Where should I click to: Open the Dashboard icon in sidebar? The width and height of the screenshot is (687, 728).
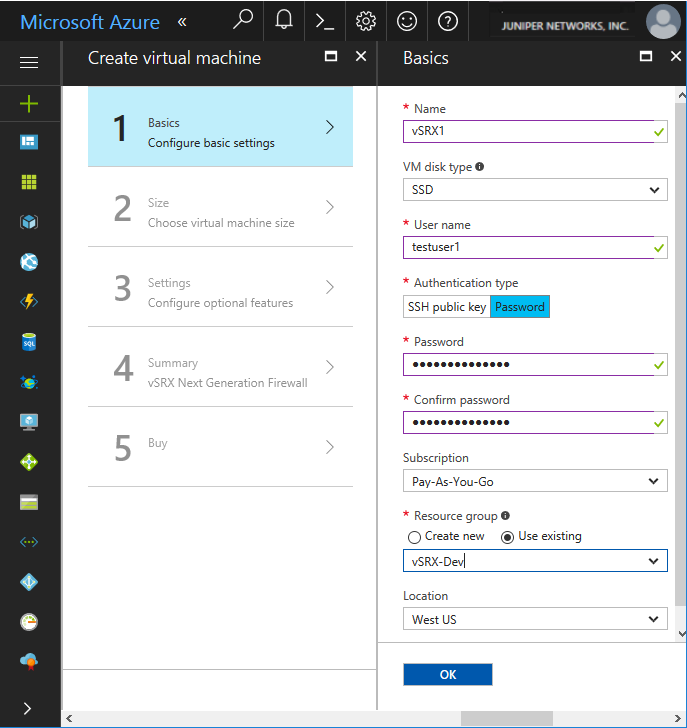pyautogui.click(x=29, y=143)
